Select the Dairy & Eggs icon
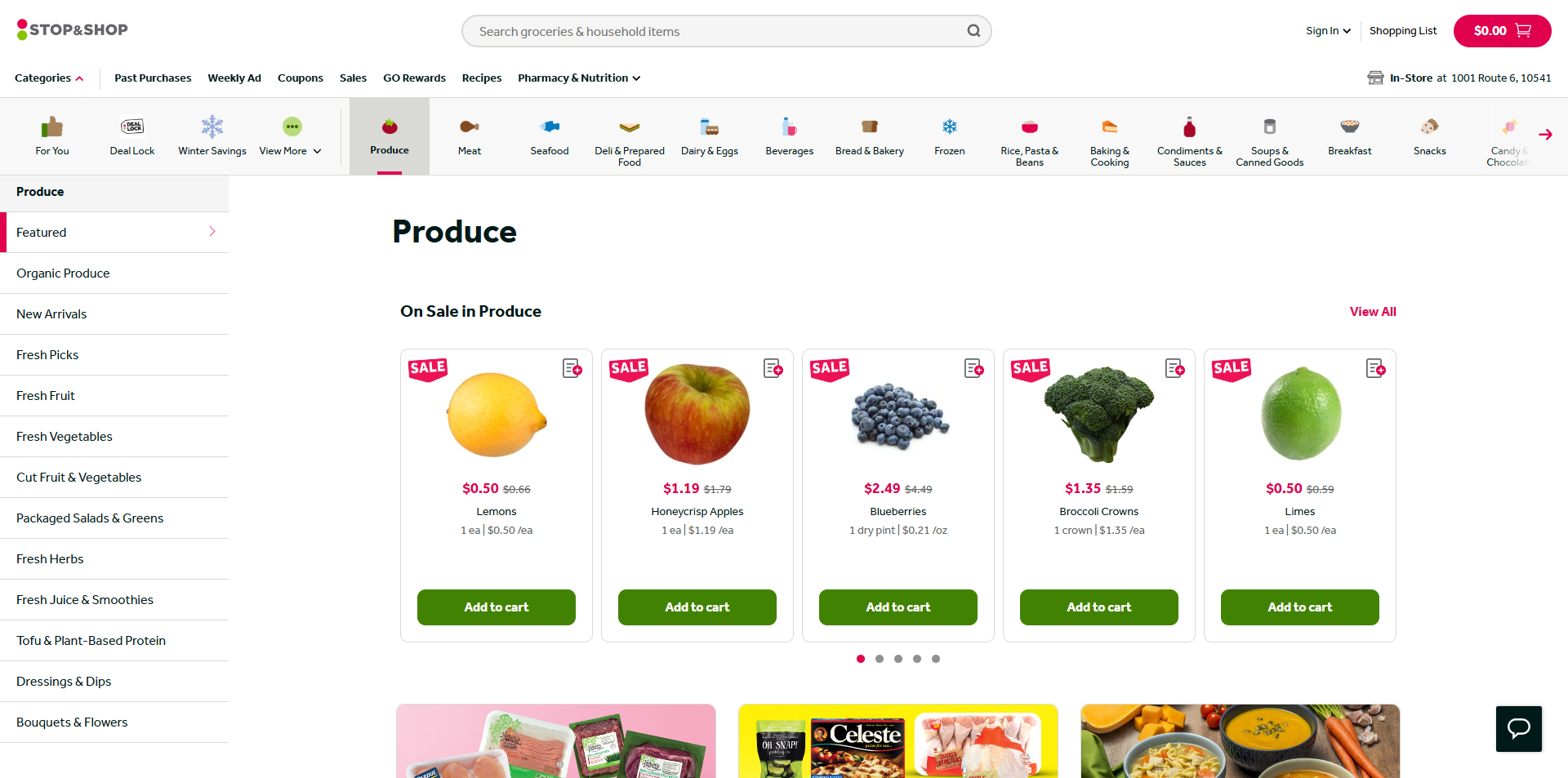The height and width of the screenshot is (778, 1568). 709,127
